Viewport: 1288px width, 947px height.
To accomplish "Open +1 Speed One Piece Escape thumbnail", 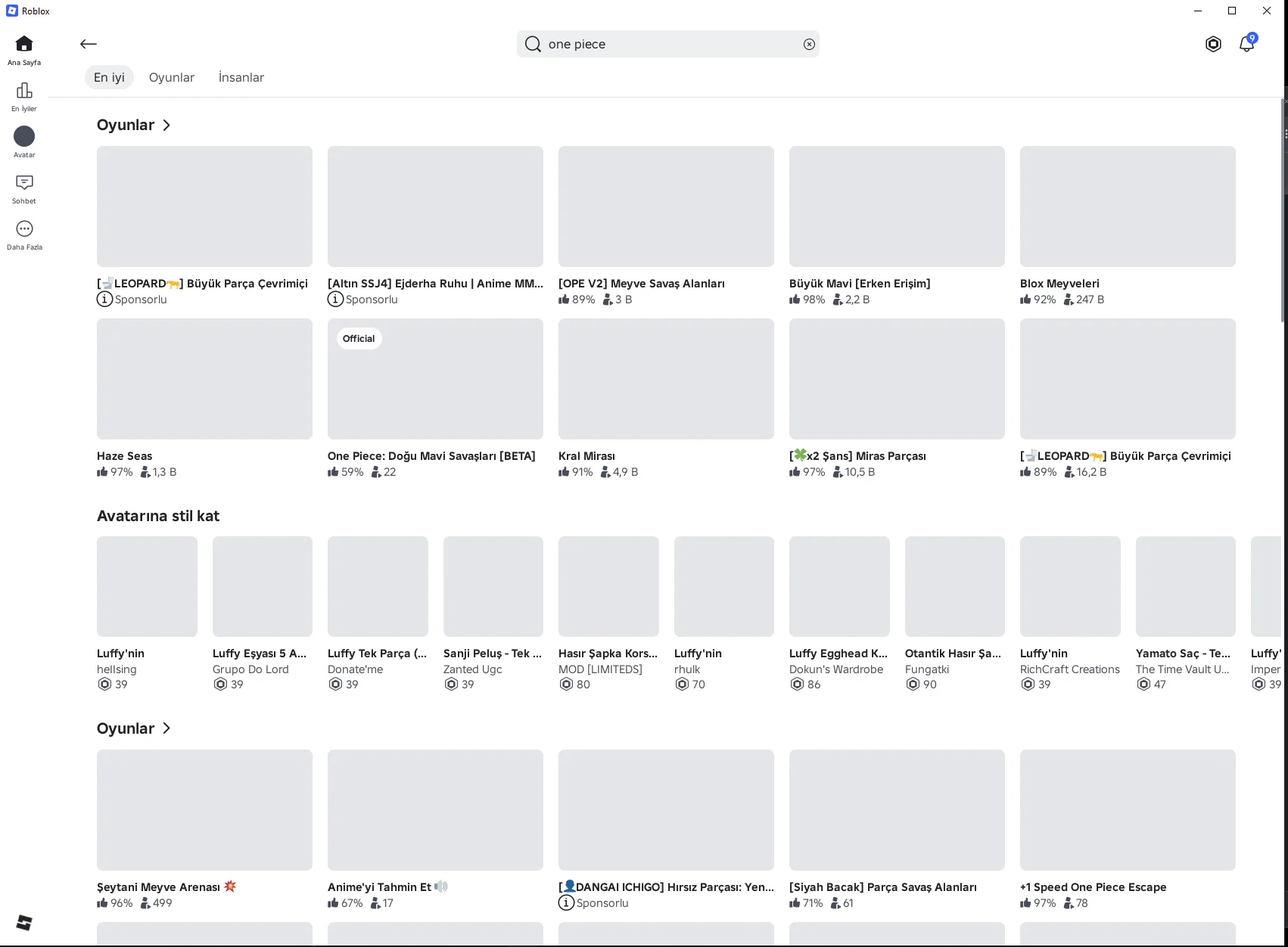I will (1128, 810).
